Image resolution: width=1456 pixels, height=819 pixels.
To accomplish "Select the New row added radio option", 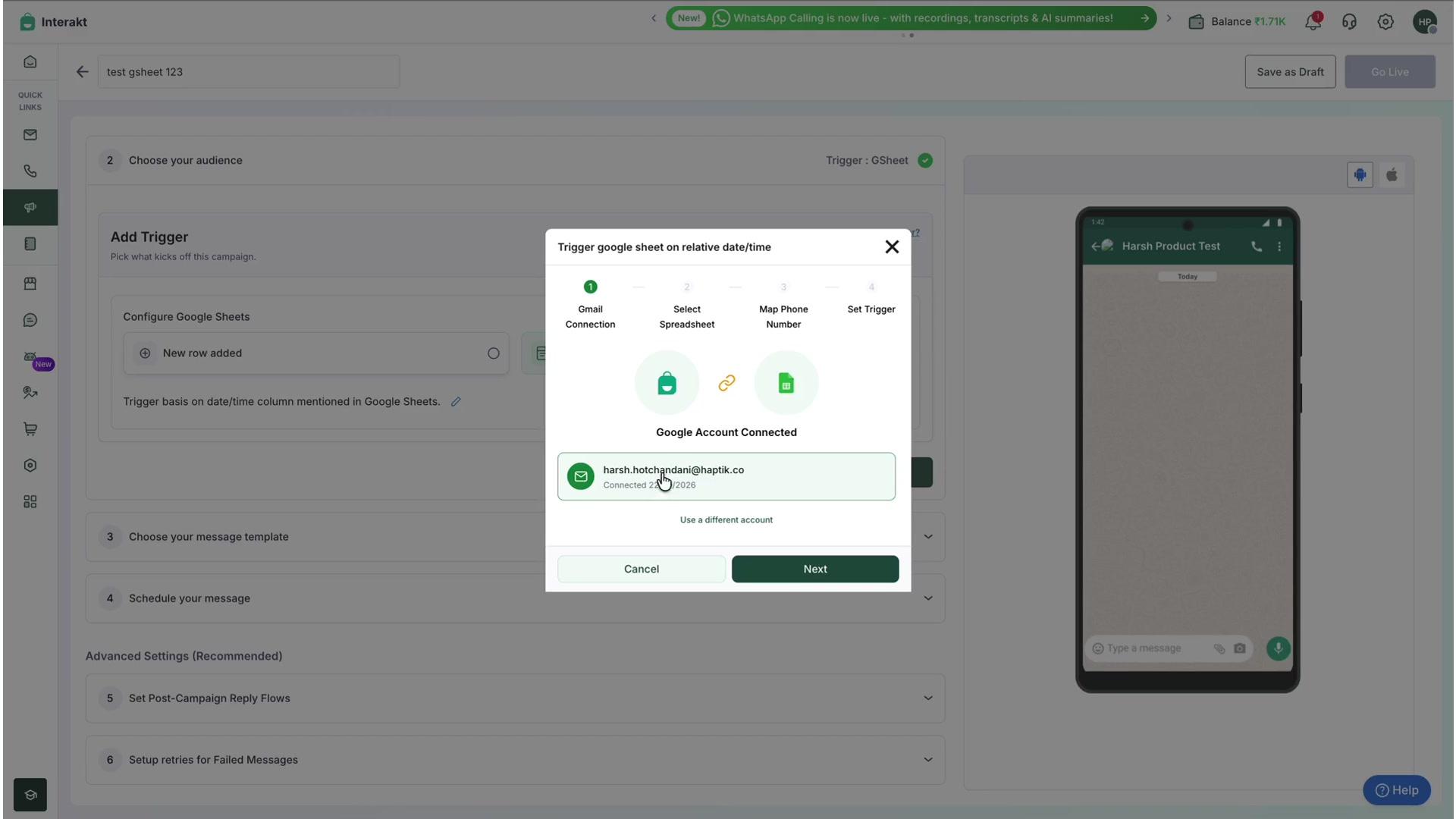I will pyautogui.click(x=493, y=353).
